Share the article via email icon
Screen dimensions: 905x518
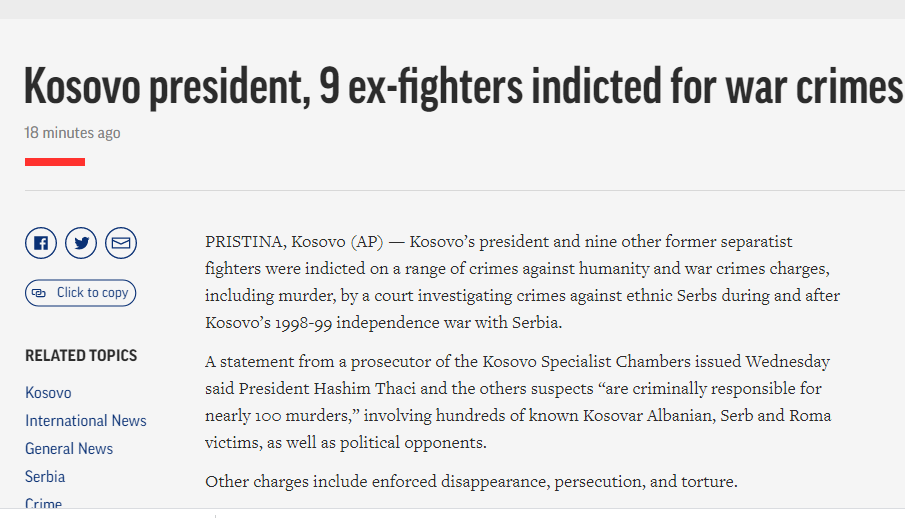[x=121, y=243]
